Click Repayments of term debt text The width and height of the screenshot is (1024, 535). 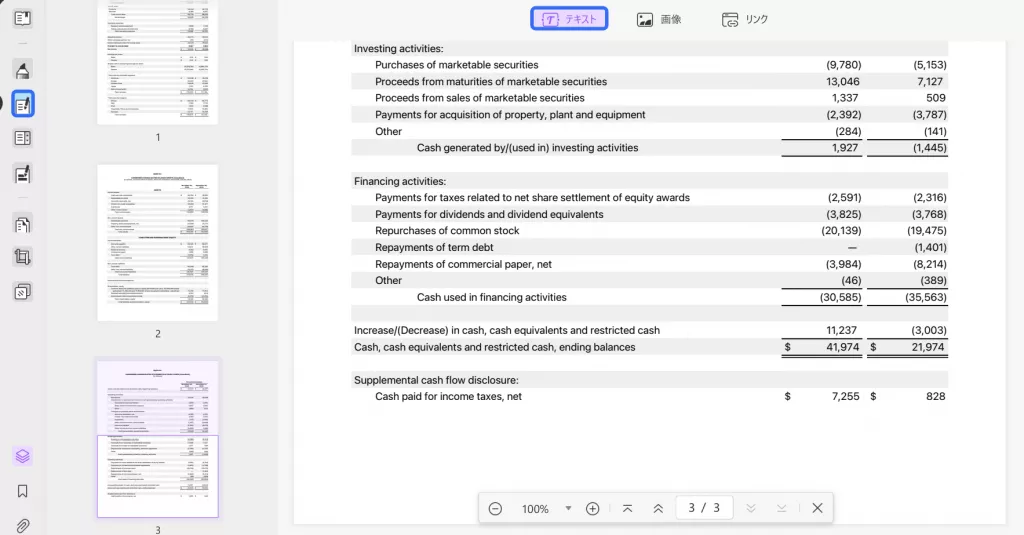(434, 248)
